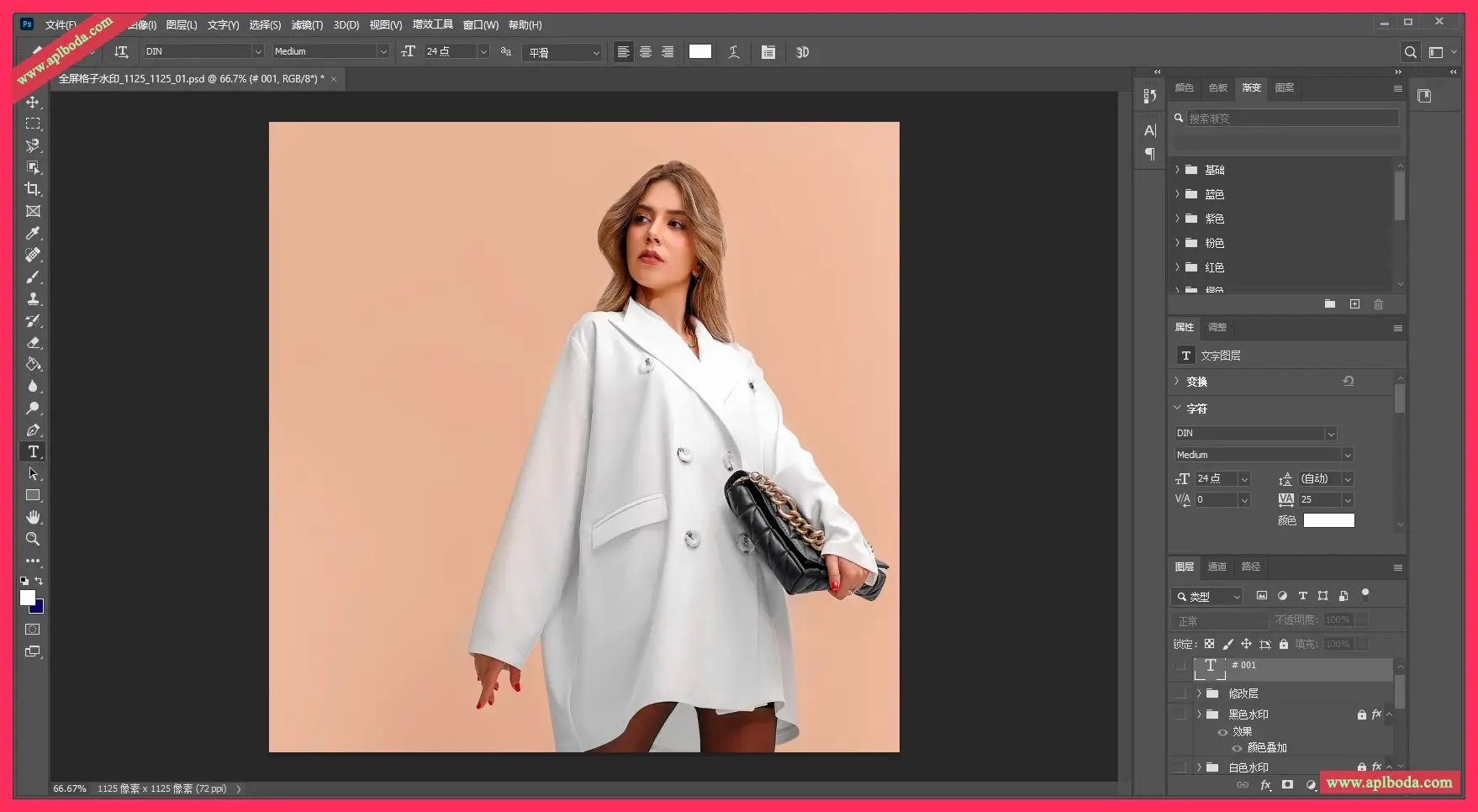Select the Zoom tool
Image resolution: width=1478 pixels, height=812 pixels.
33,539
